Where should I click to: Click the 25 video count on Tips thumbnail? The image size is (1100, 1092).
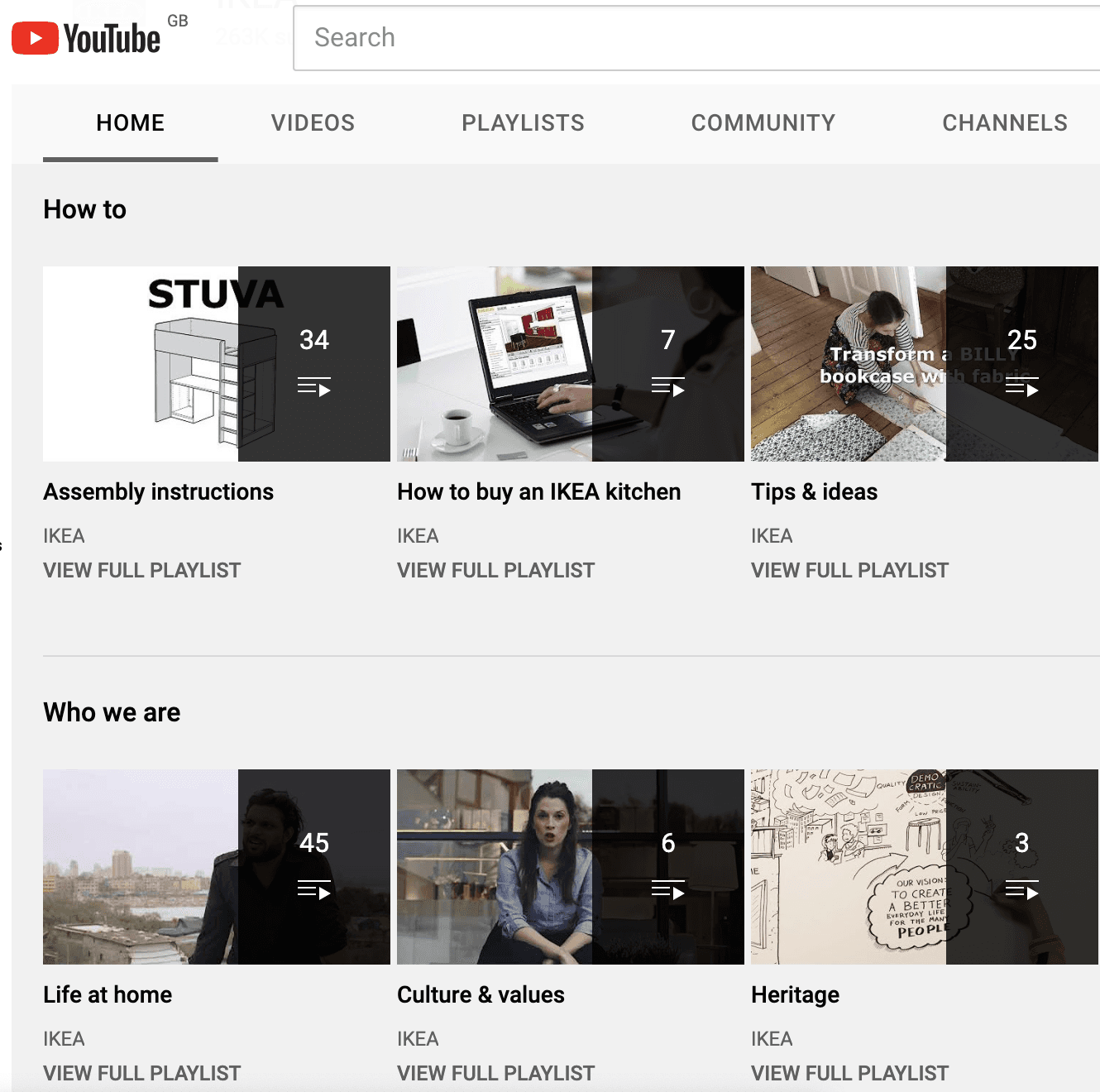pyautogui.click(x=1022, y=340)
